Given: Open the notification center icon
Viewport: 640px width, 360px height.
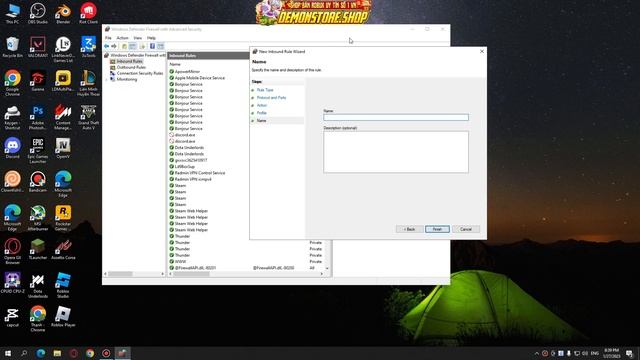Looking at the screenshot, I should pyautogui.click(x=629, y=353).
